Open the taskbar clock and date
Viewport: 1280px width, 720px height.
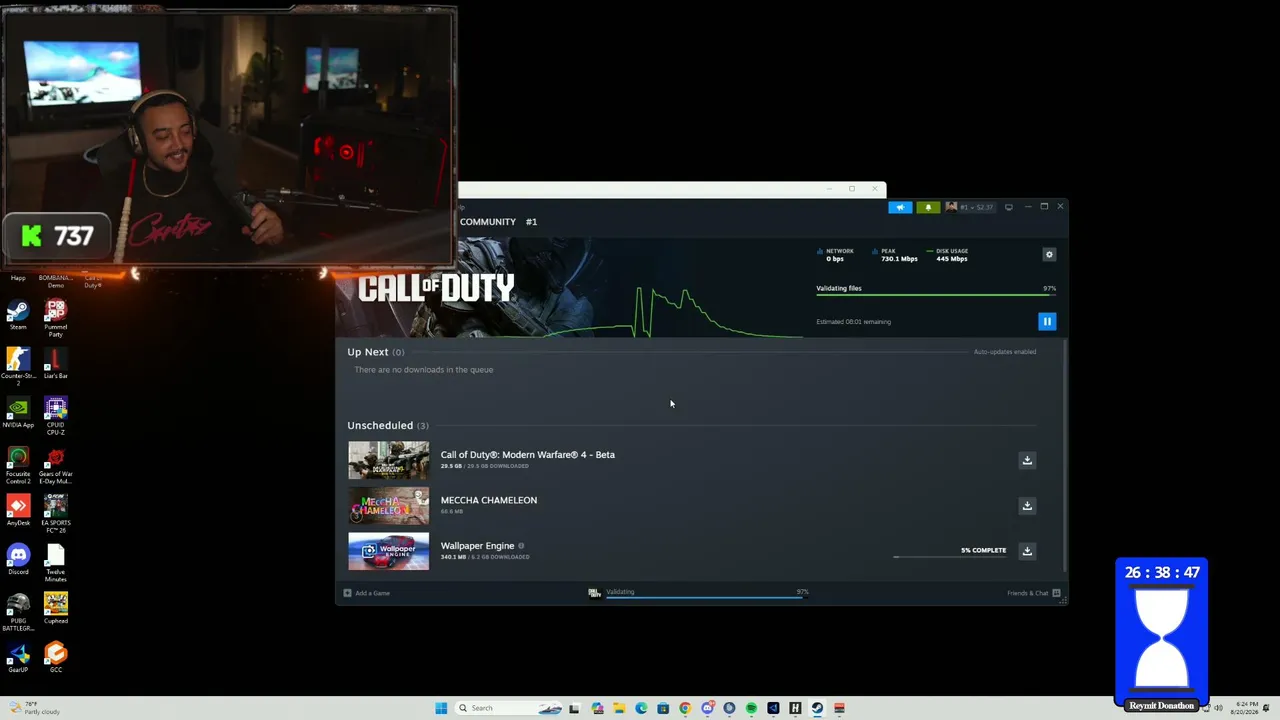1245,708
